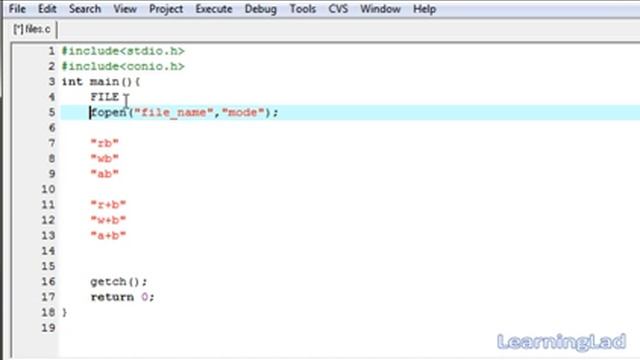640x360 pixels.
Task: Open the Project menu
Action: [166, 9]
